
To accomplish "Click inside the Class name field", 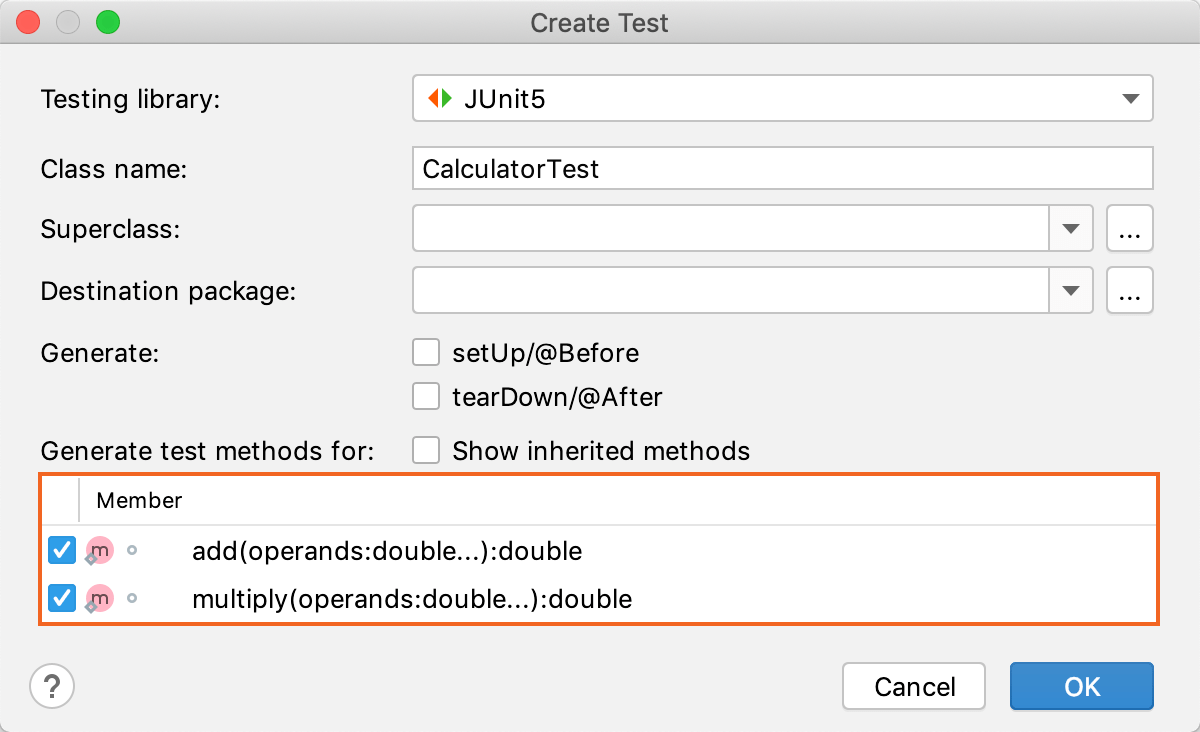I will click(x=700, y=168).
